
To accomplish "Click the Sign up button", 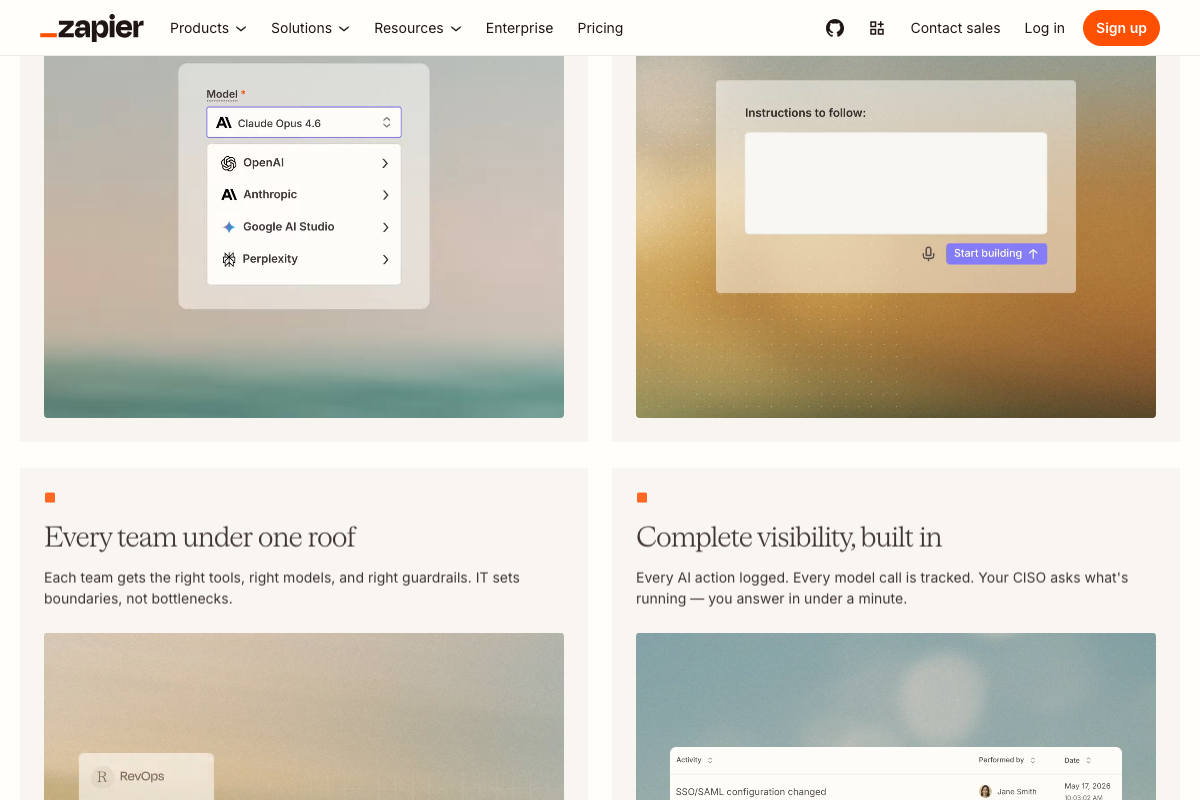I will (1121, 28).
